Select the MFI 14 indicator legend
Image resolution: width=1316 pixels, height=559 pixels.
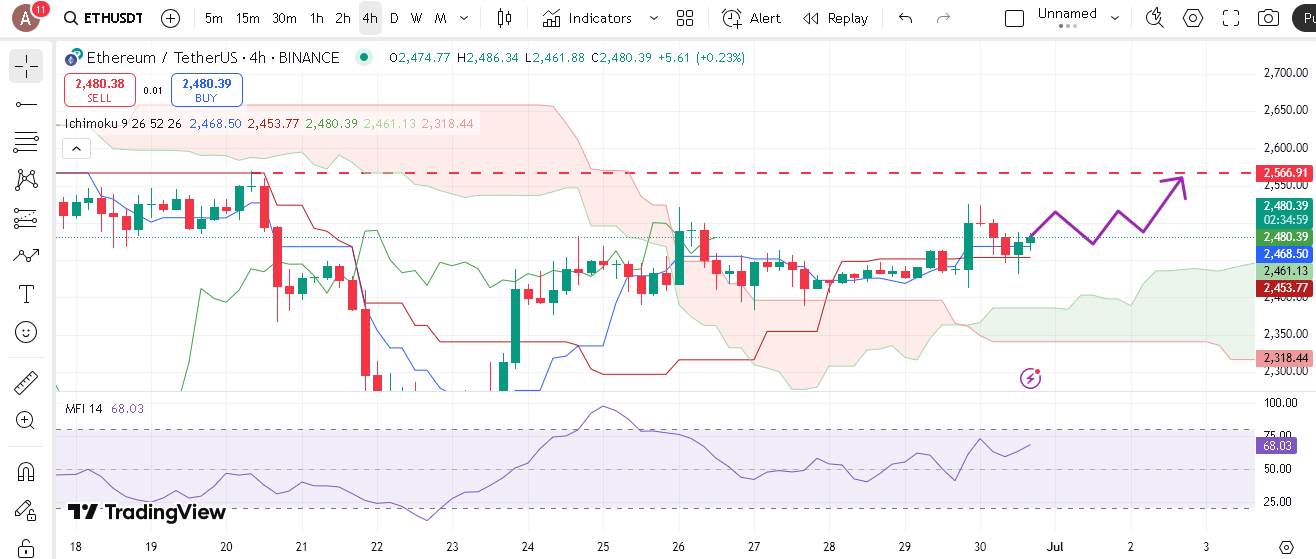click(84, 408)
